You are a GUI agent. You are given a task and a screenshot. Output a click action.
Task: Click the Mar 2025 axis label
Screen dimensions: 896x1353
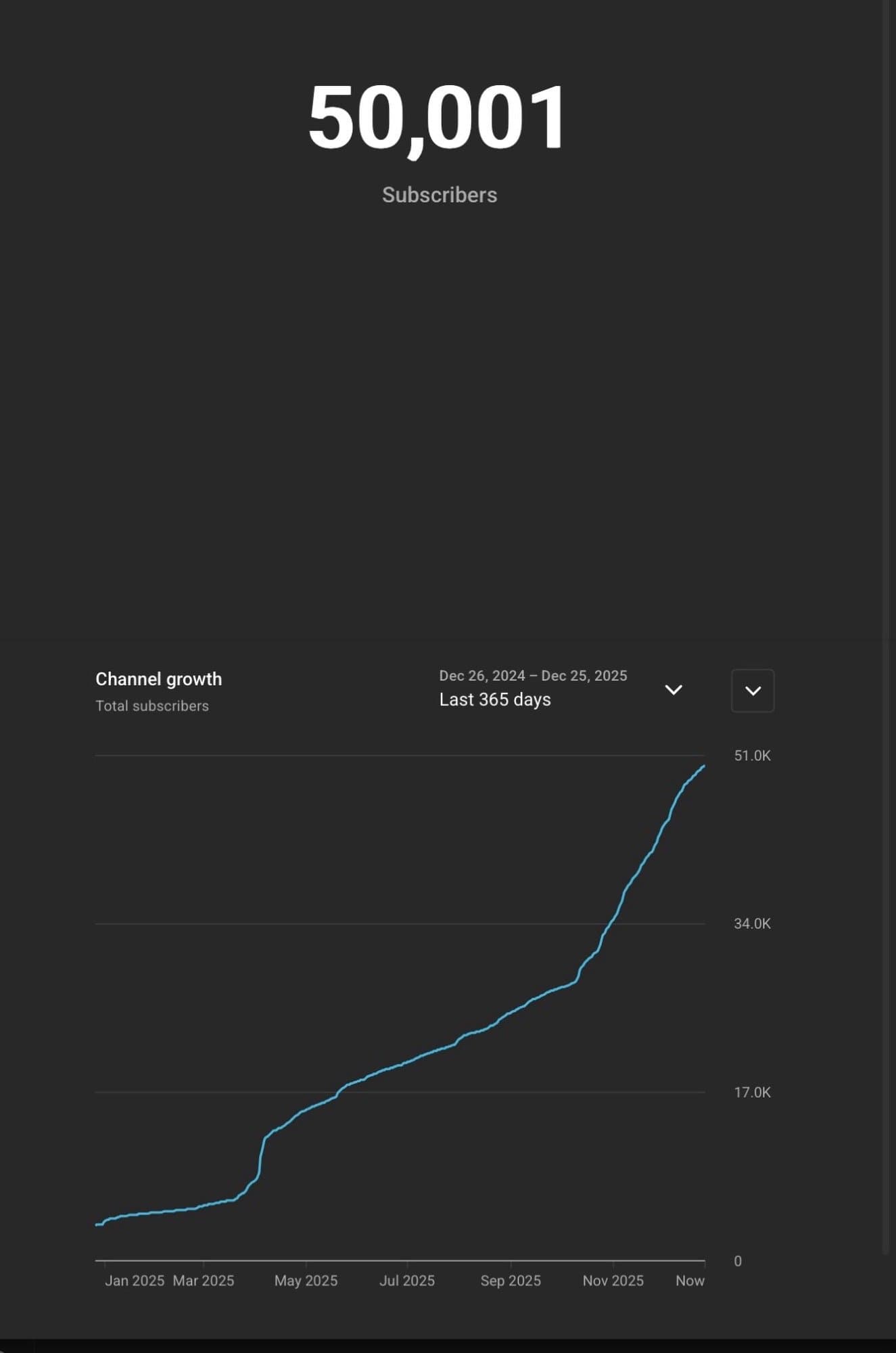point(204,1281)
